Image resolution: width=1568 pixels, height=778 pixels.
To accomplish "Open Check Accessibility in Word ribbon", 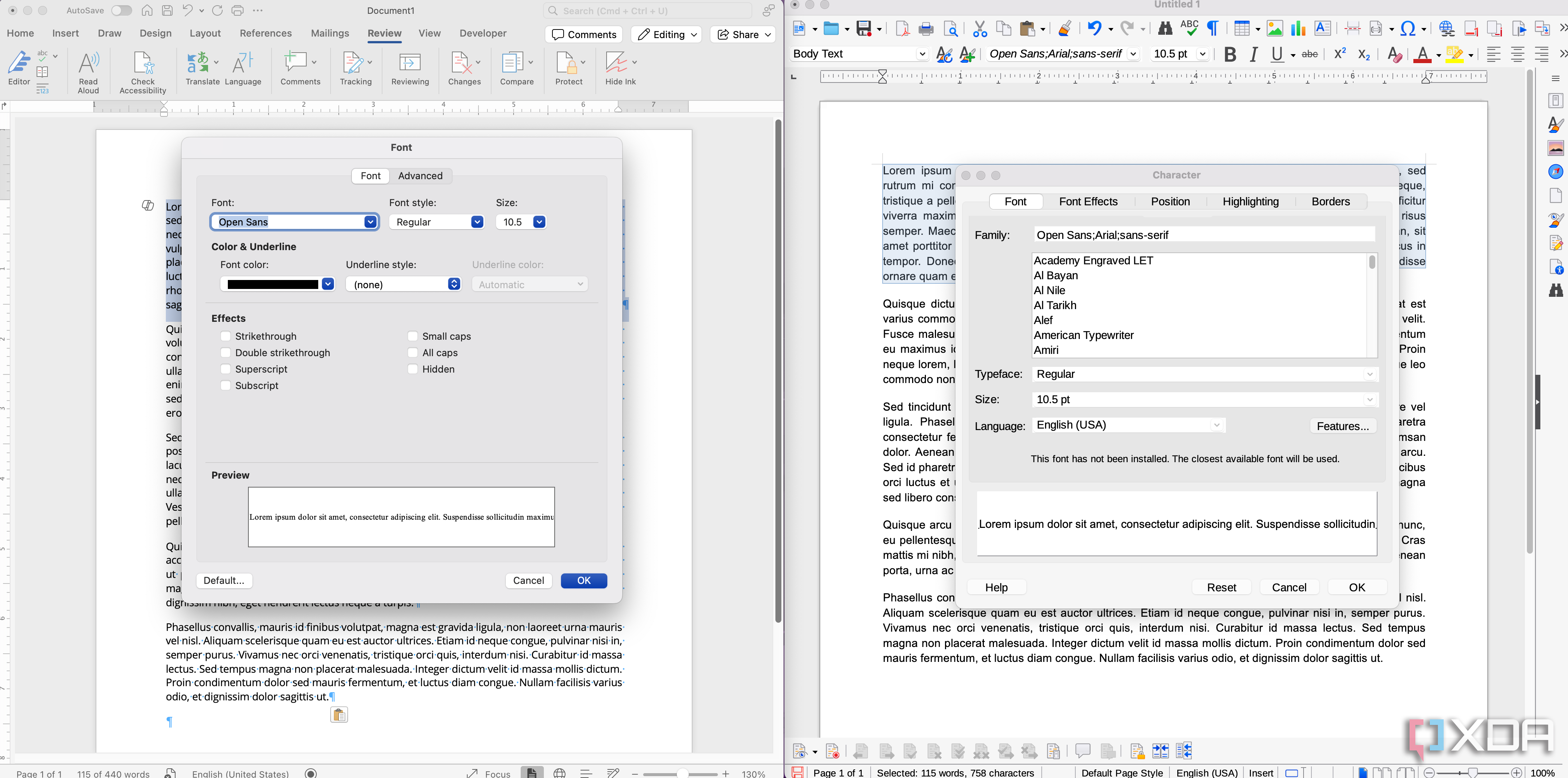I will point(143,72).
